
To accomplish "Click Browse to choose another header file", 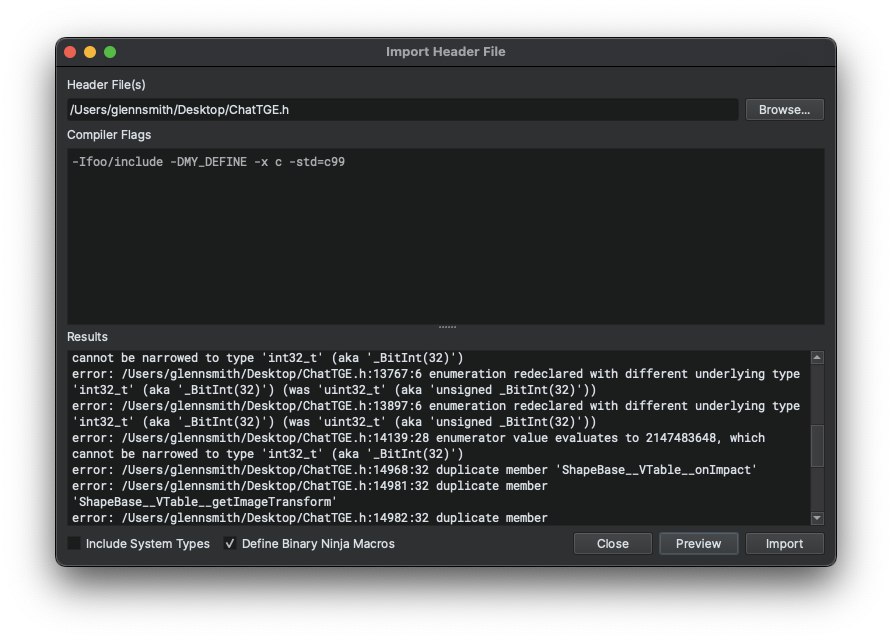I will (x=784, y=109).
